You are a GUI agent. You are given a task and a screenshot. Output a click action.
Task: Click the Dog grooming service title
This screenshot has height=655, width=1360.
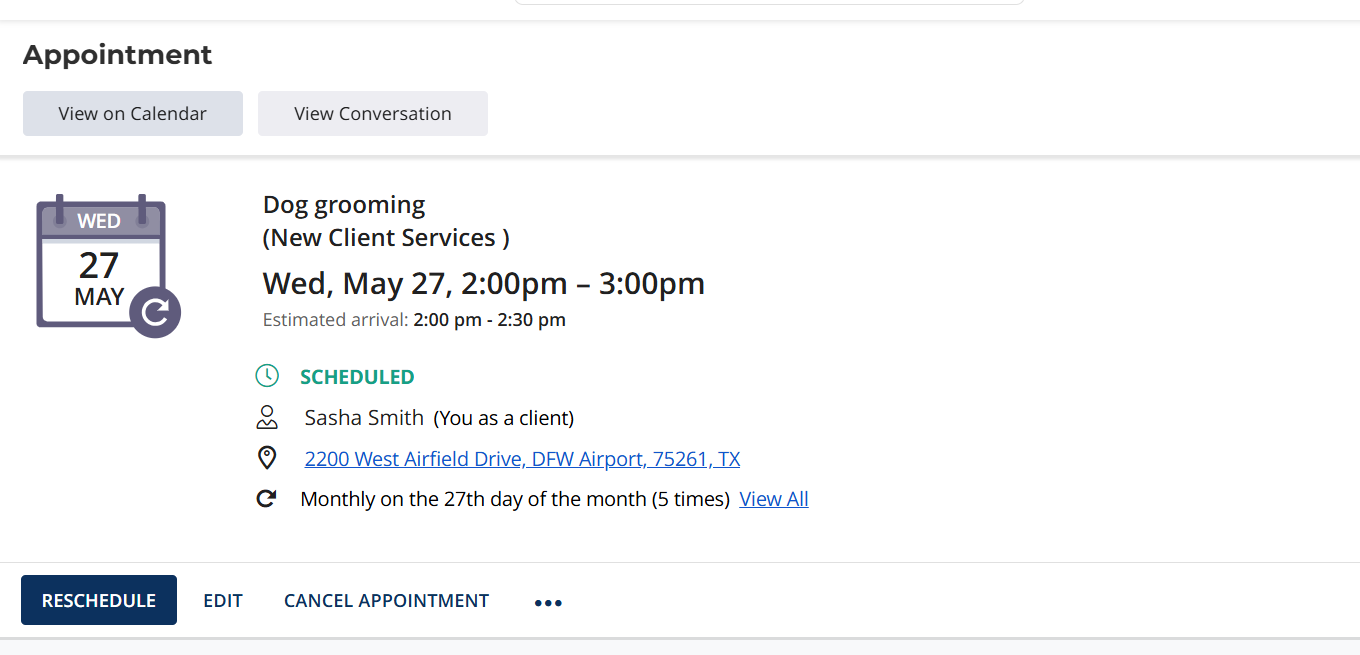[x=344, y=205]
